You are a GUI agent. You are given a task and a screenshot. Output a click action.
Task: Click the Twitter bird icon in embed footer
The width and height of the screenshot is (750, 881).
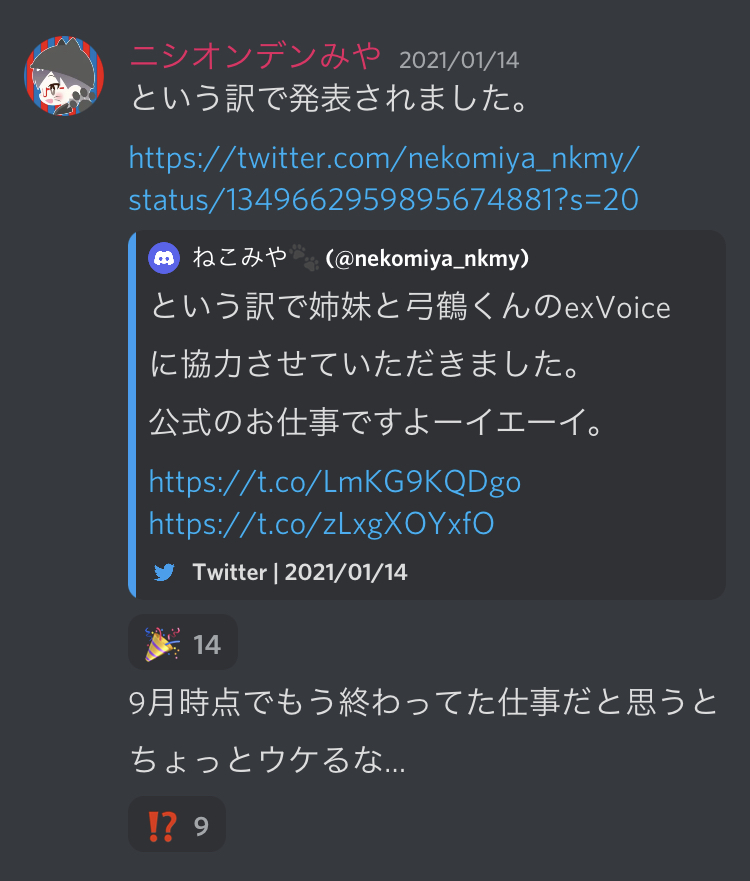tap(164, 573)
